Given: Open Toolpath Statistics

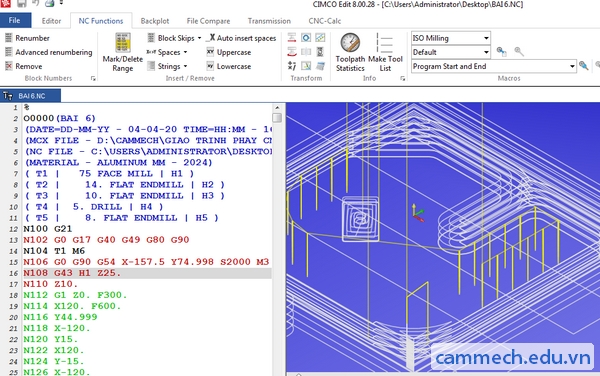Looking at the screenshot, I should [x=350, y=52].
